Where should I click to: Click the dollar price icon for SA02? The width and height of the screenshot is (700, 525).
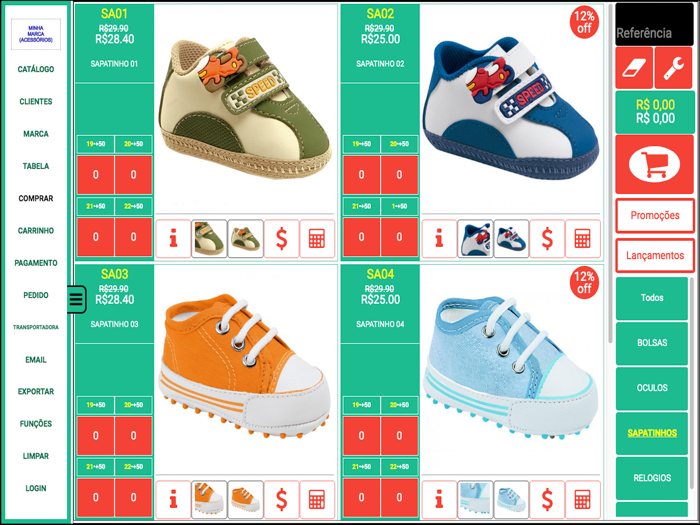click(x=547, y=239)
